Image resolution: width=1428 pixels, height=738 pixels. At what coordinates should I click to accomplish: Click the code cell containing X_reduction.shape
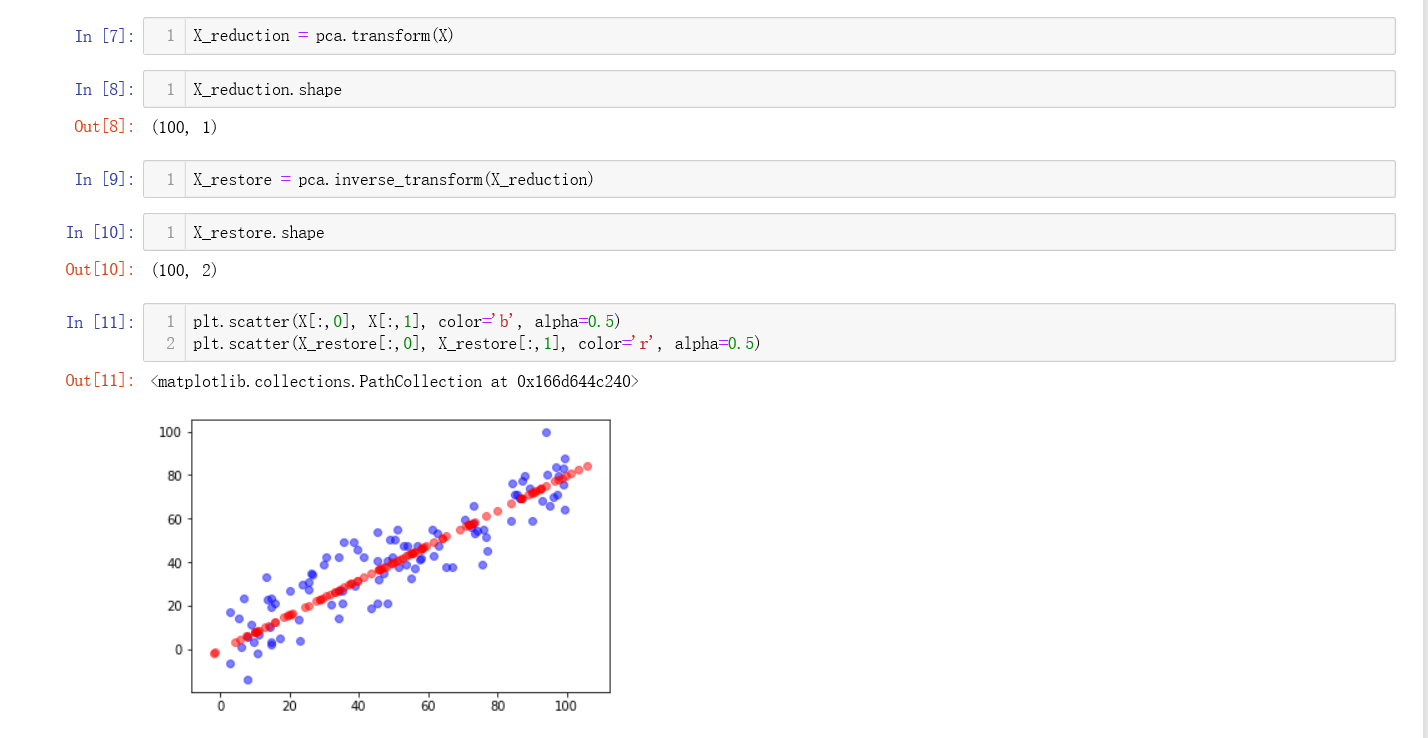click(x=768, y=89)
